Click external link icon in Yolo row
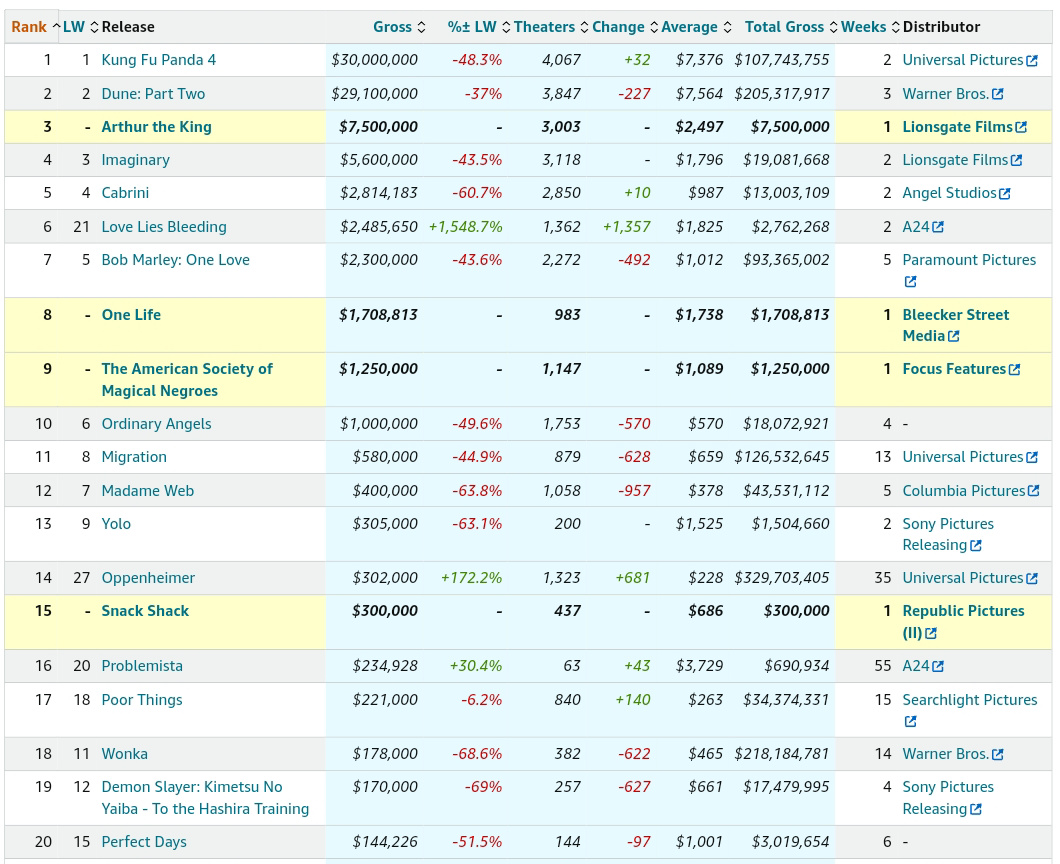1060x864 pixels. (x=975, y=546)
